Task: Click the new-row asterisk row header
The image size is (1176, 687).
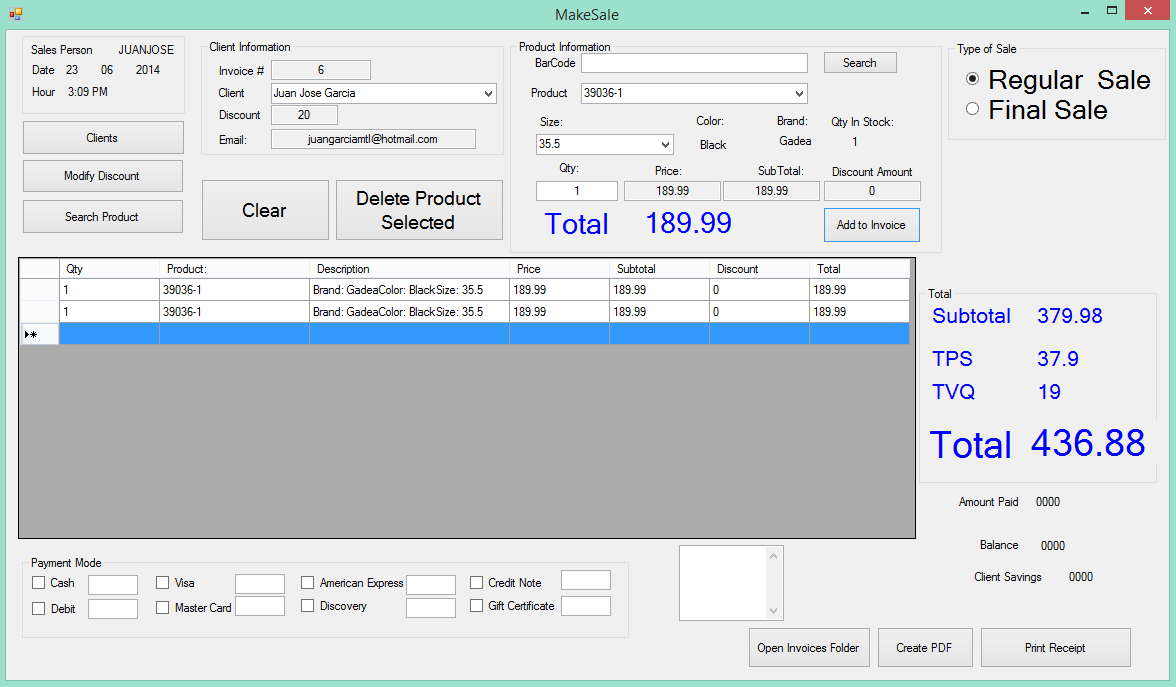Action: point(40,334)
